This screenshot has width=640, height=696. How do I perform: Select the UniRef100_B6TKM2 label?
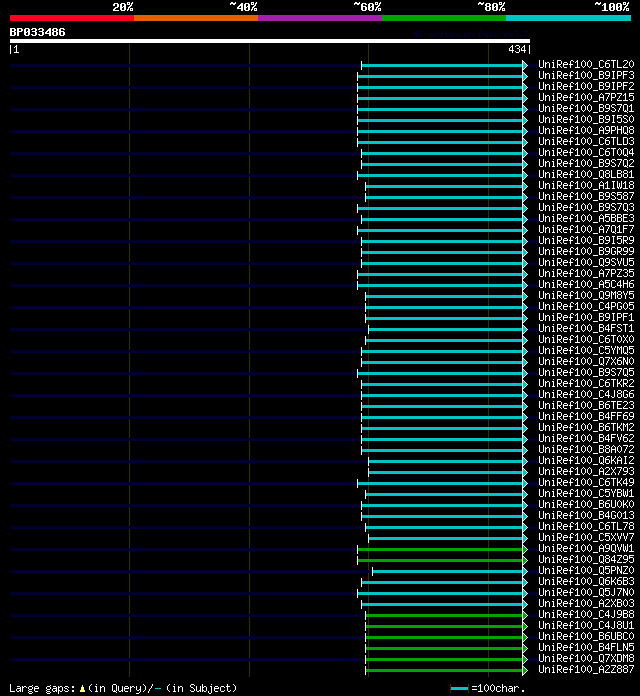click(x=586, y=427)
